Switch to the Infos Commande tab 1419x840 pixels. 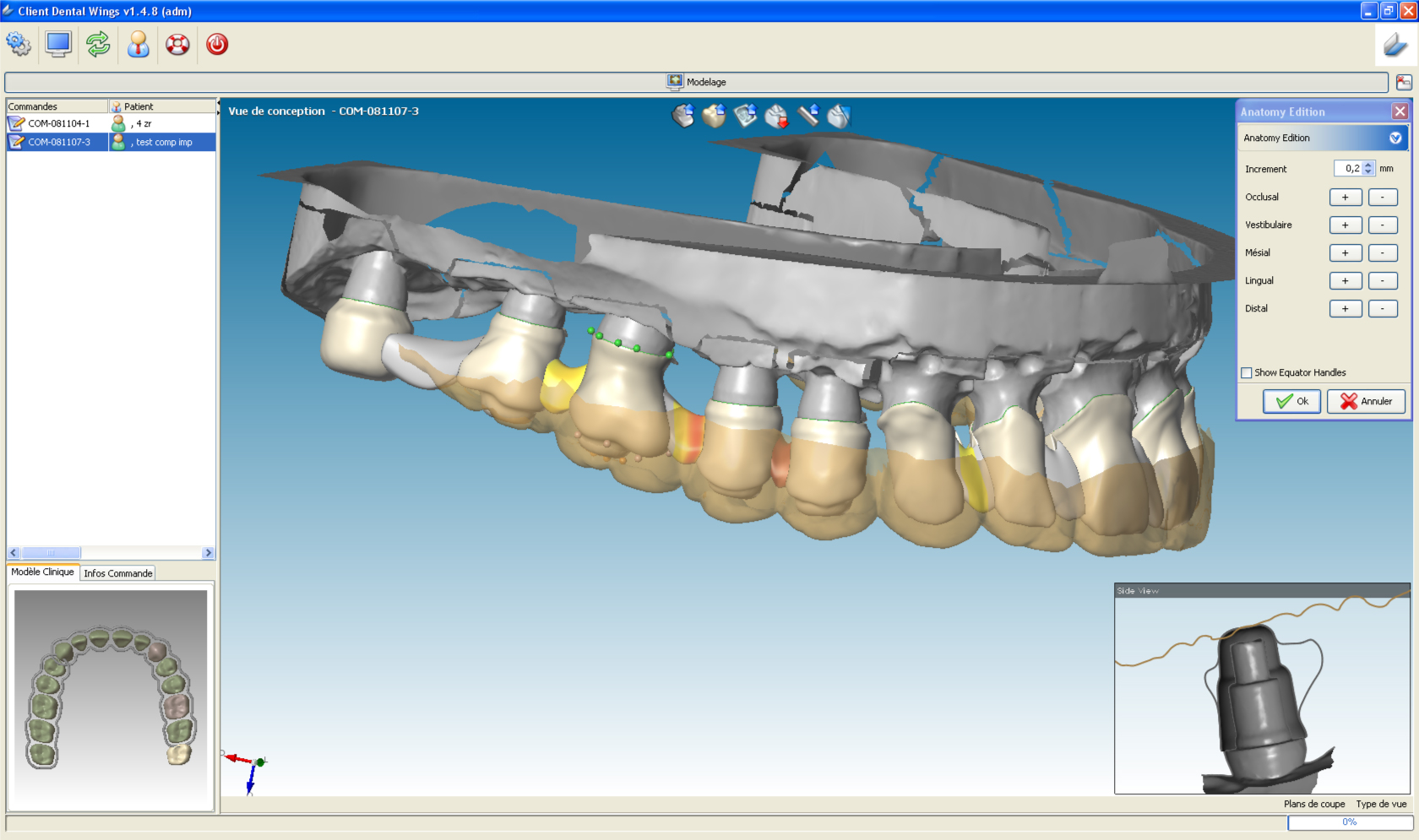pos(118,573)
